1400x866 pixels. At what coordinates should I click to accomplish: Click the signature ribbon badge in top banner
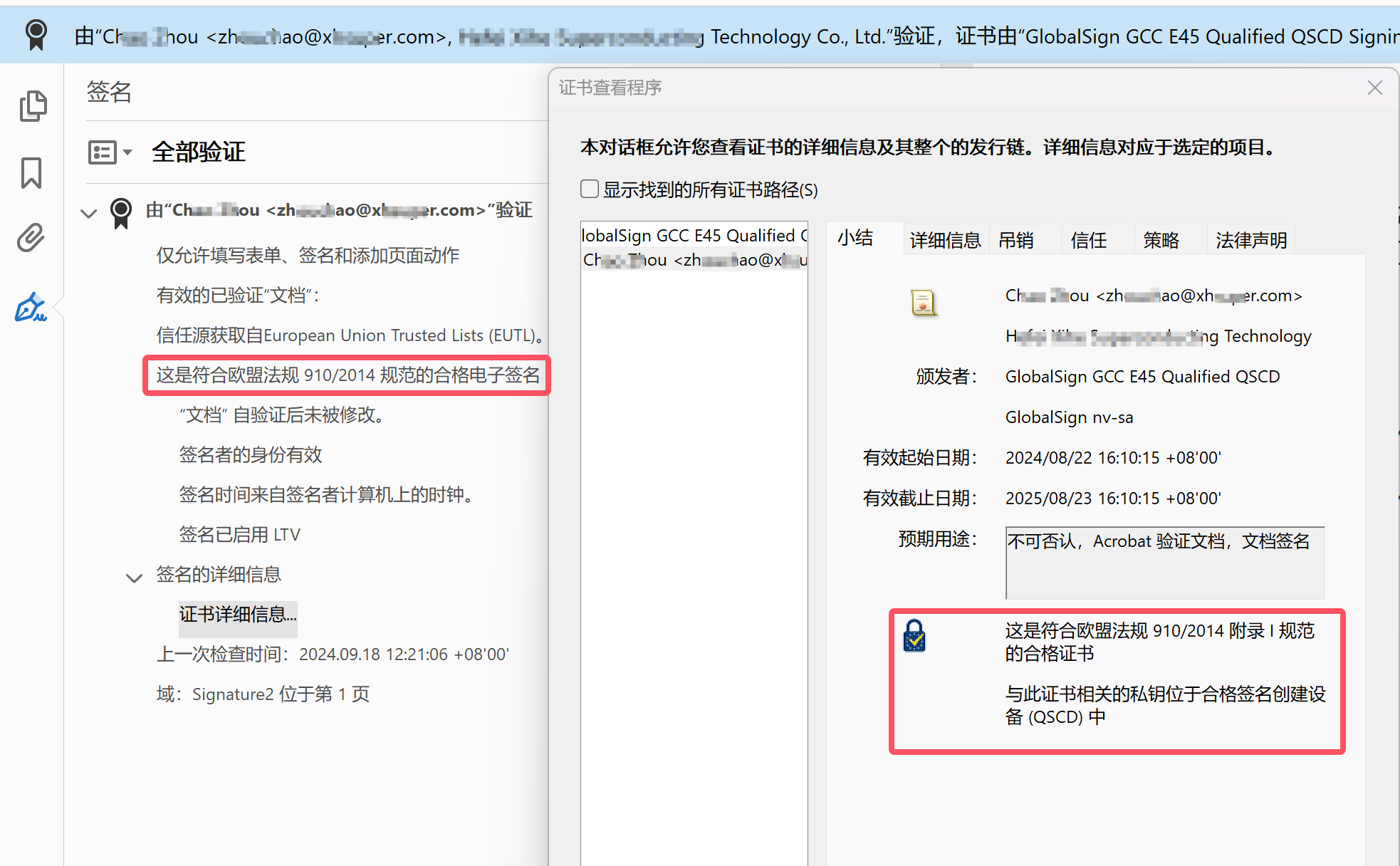click(36, 34)
